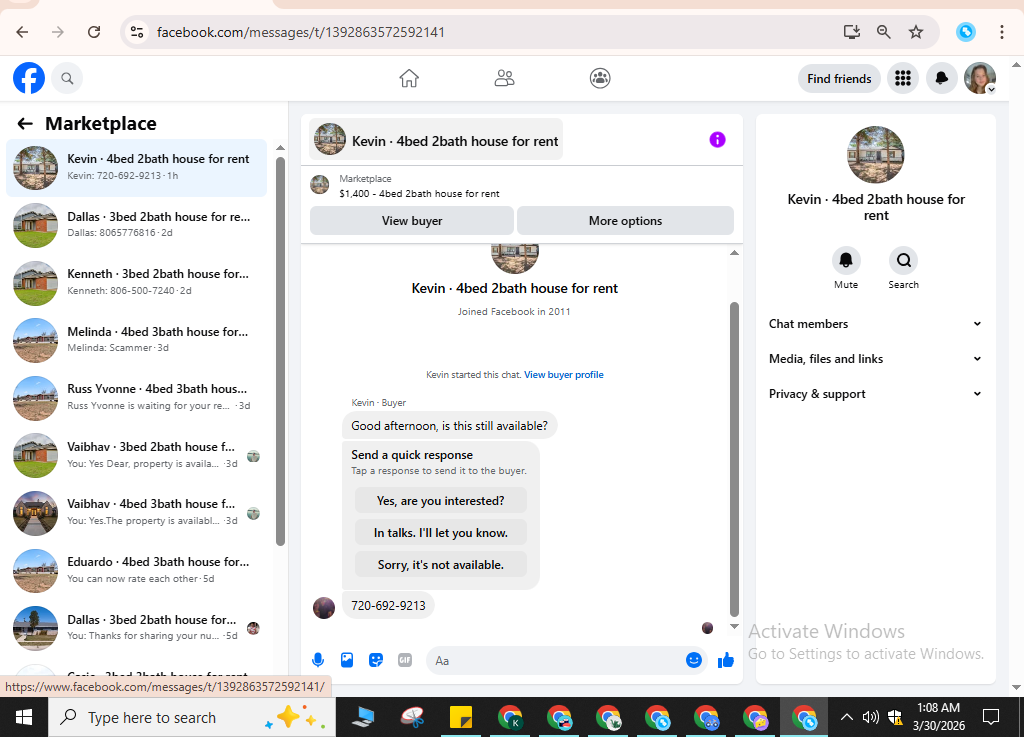Open the Facebook search magnifier
The height and width of the screenshot is (737, 1024).
tap(67, 78)
